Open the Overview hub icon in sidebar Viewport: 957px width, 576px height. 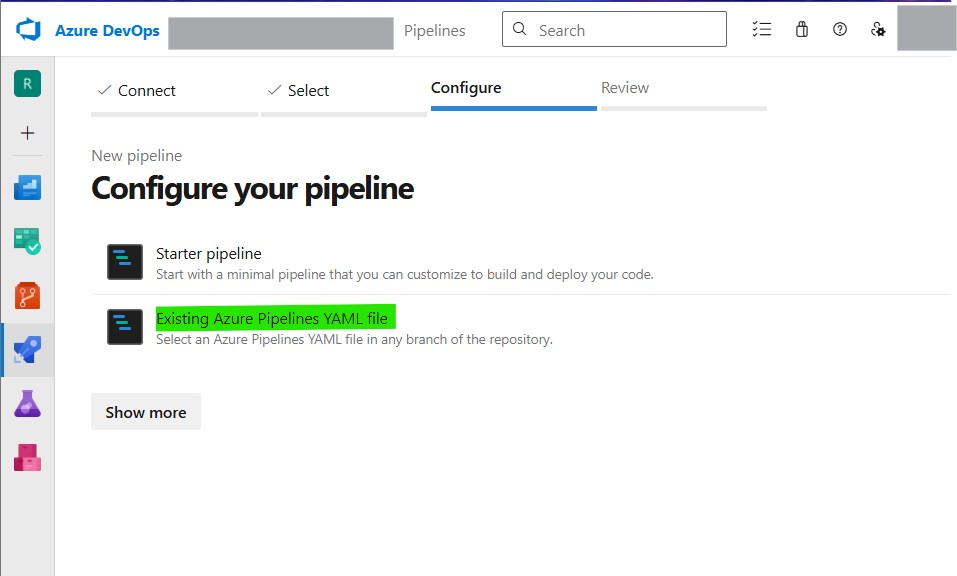click(27, 187)
